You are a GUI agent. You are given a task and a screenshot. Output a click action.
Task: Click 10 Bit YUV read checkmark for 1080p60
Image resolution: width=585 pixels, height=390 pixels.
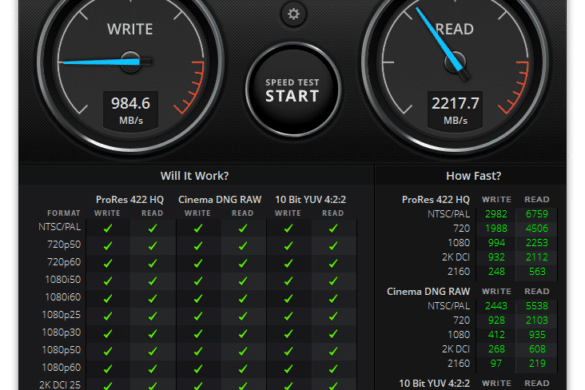(333, 368)
